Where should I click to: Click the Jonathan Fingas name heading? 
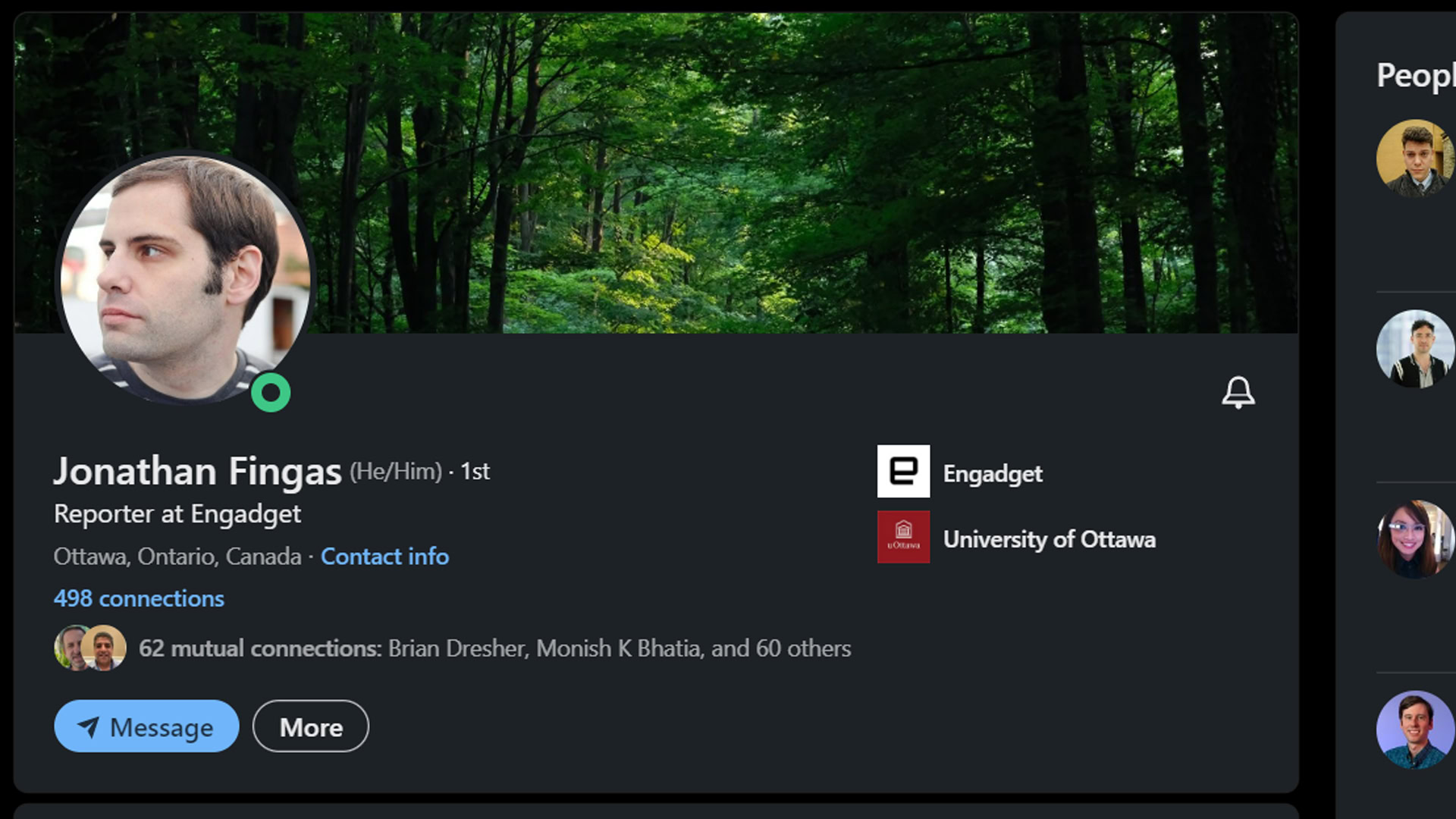[197, 471]
